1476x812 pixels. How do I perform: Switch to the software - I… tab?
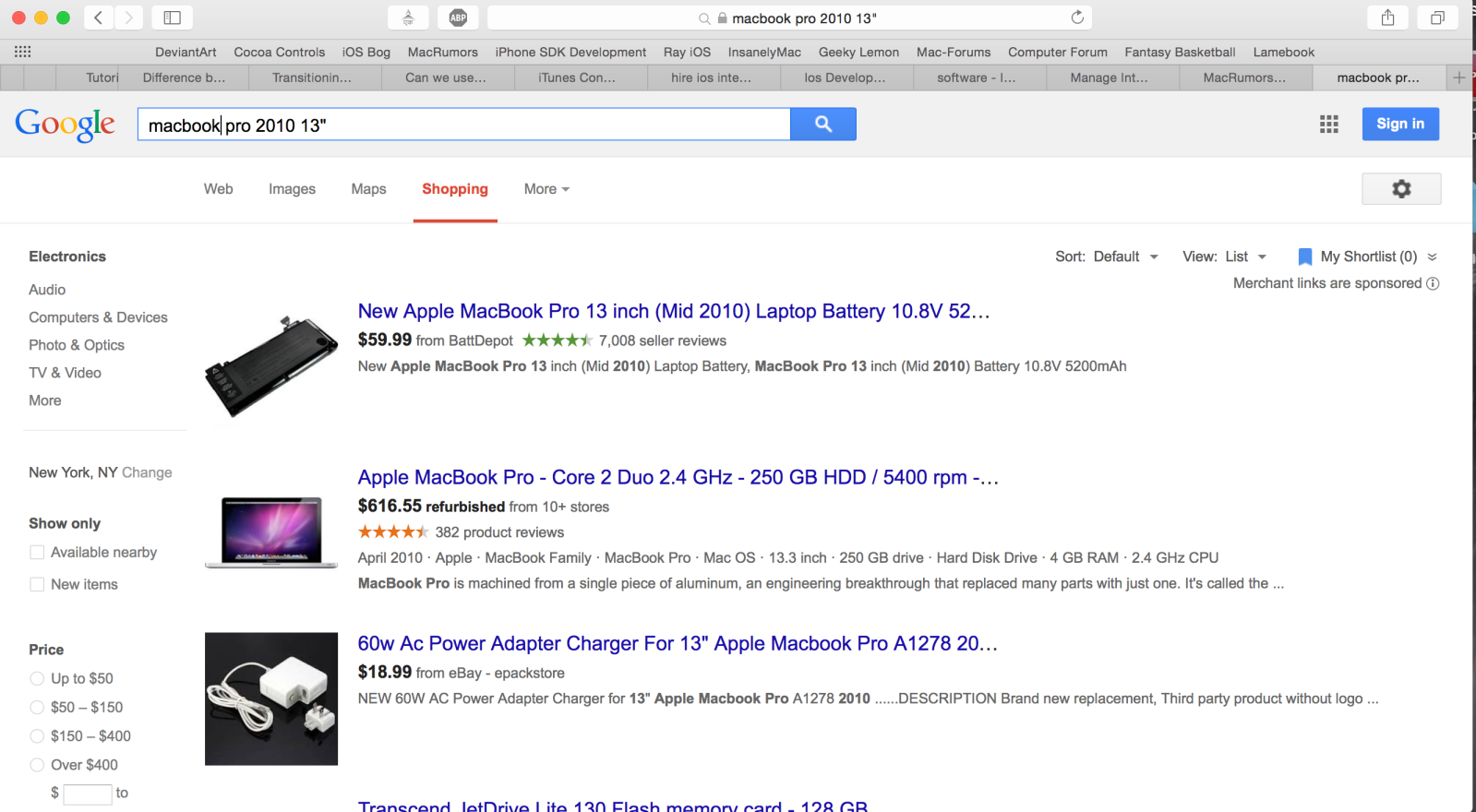coord(977,78)
